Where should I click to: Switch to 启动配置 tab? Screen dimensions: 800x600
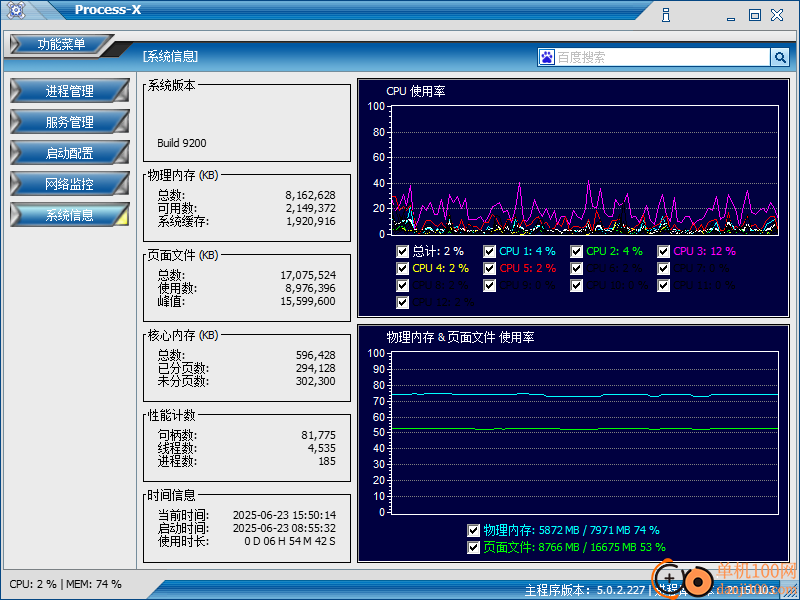pyautogui.click(x=70, y=153)
